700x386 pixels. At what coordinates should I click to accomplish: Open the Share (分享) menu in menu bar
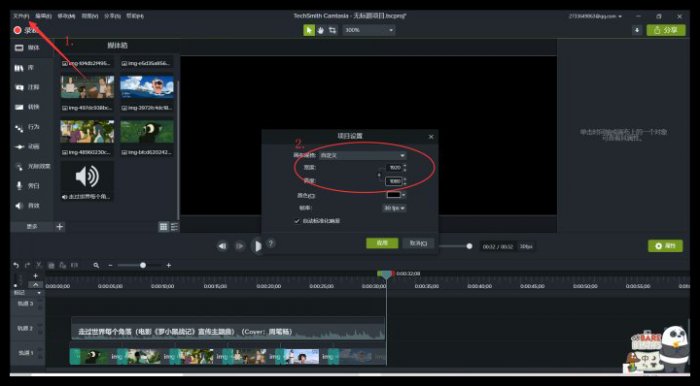coord(112,16)
